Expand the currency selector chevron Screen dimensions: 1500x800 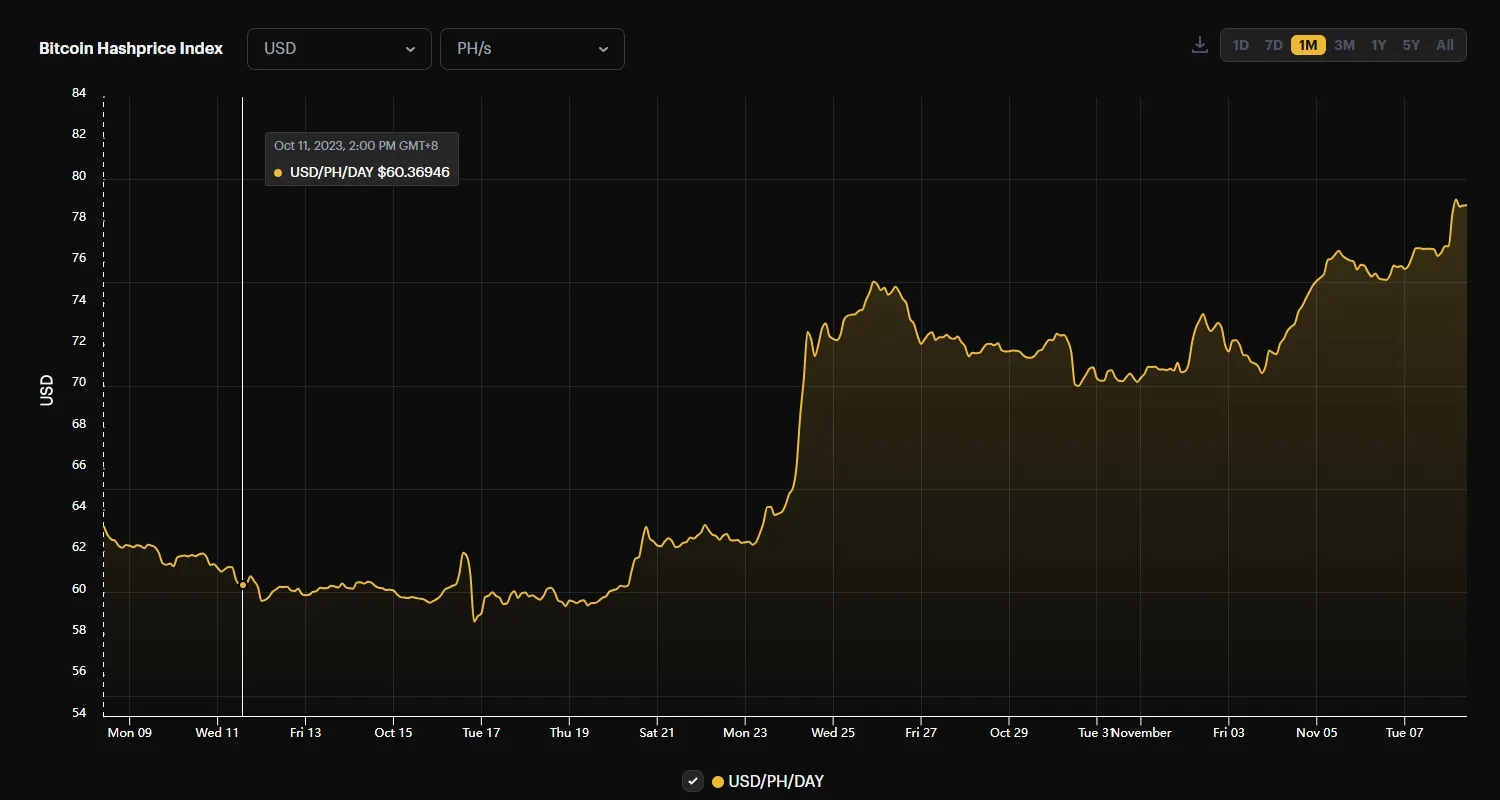click(410, 48)
